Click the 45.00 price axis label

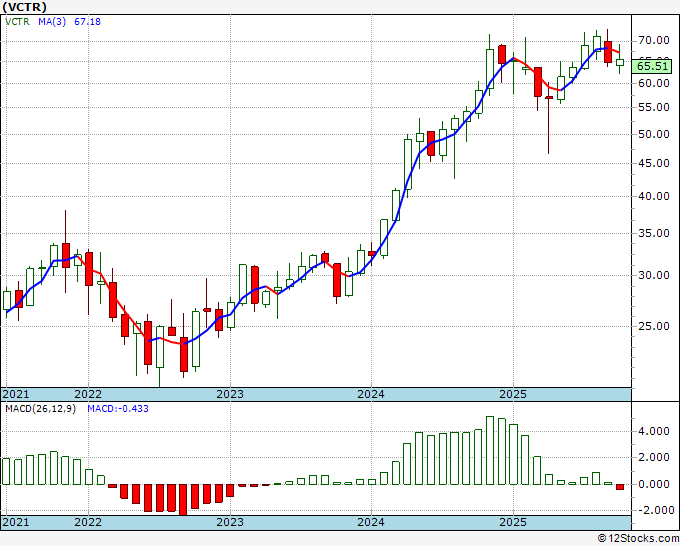pos(654,163)
